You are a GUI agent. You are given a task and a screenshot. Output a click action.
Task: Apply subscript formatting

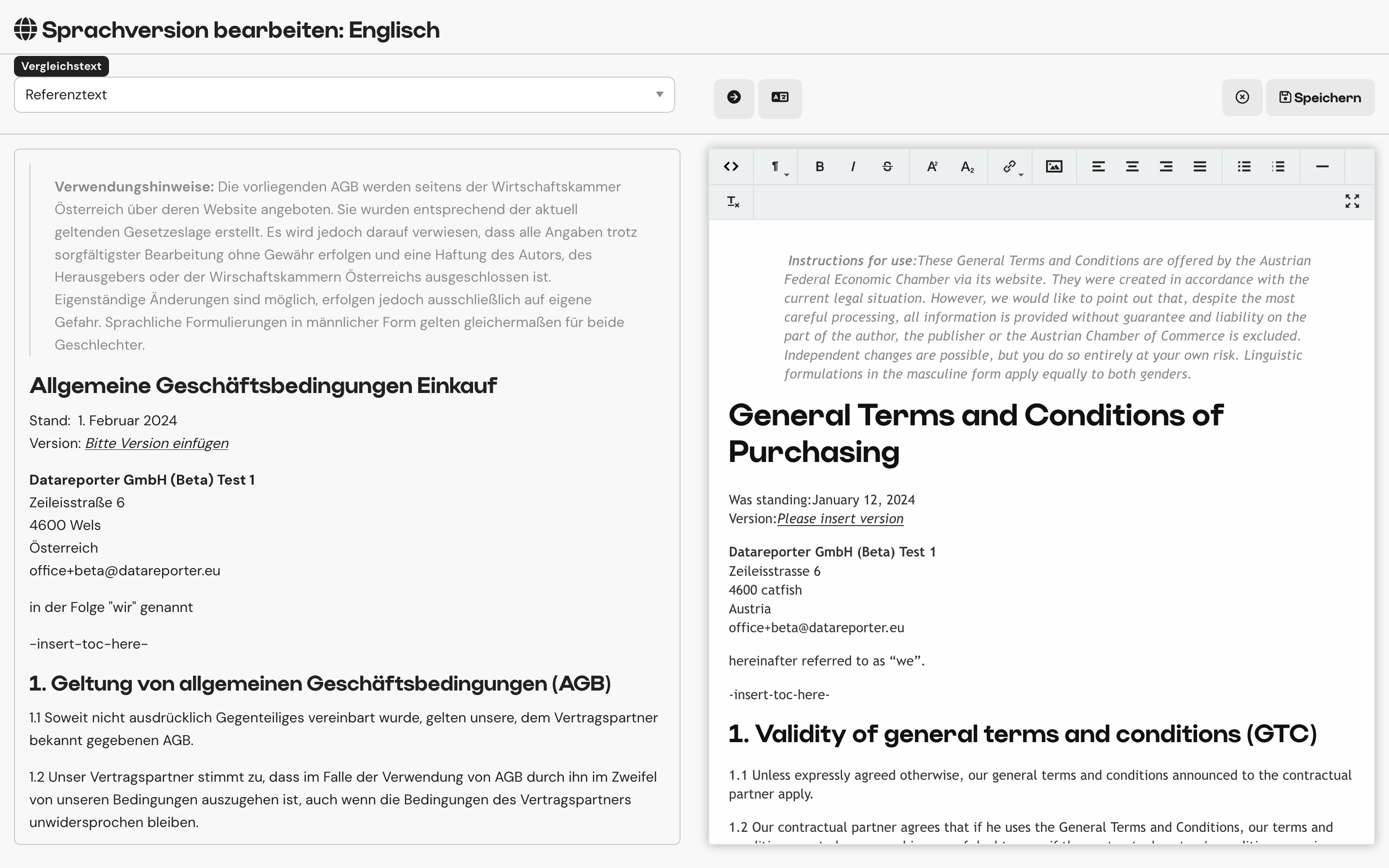coord(967,166)
